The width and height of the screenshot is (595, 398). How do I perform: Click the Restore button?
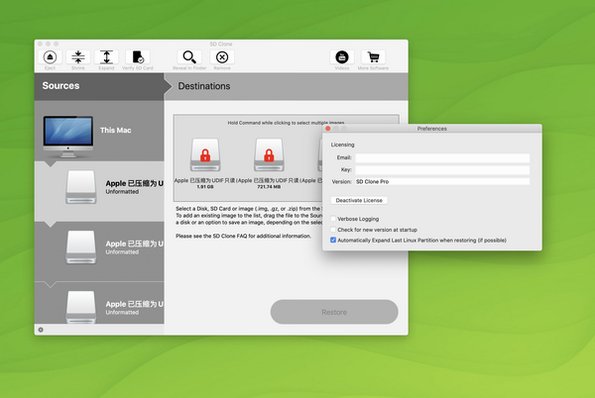tap(334, 312)
